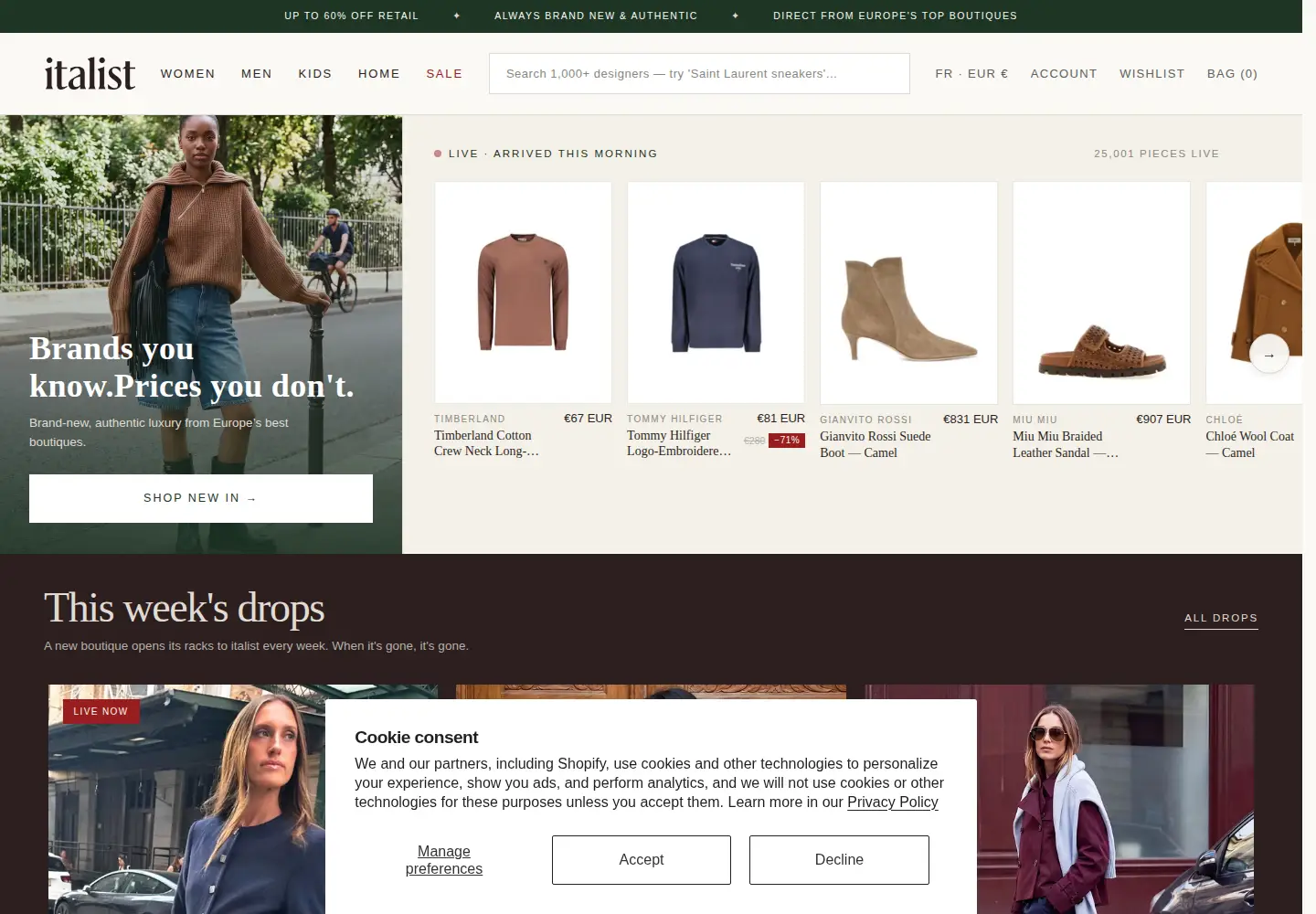This screenshot has height=914, width=1316.
Task: Click the Chloé Wool Coat — Camel title
Action: pos(1249,444)
